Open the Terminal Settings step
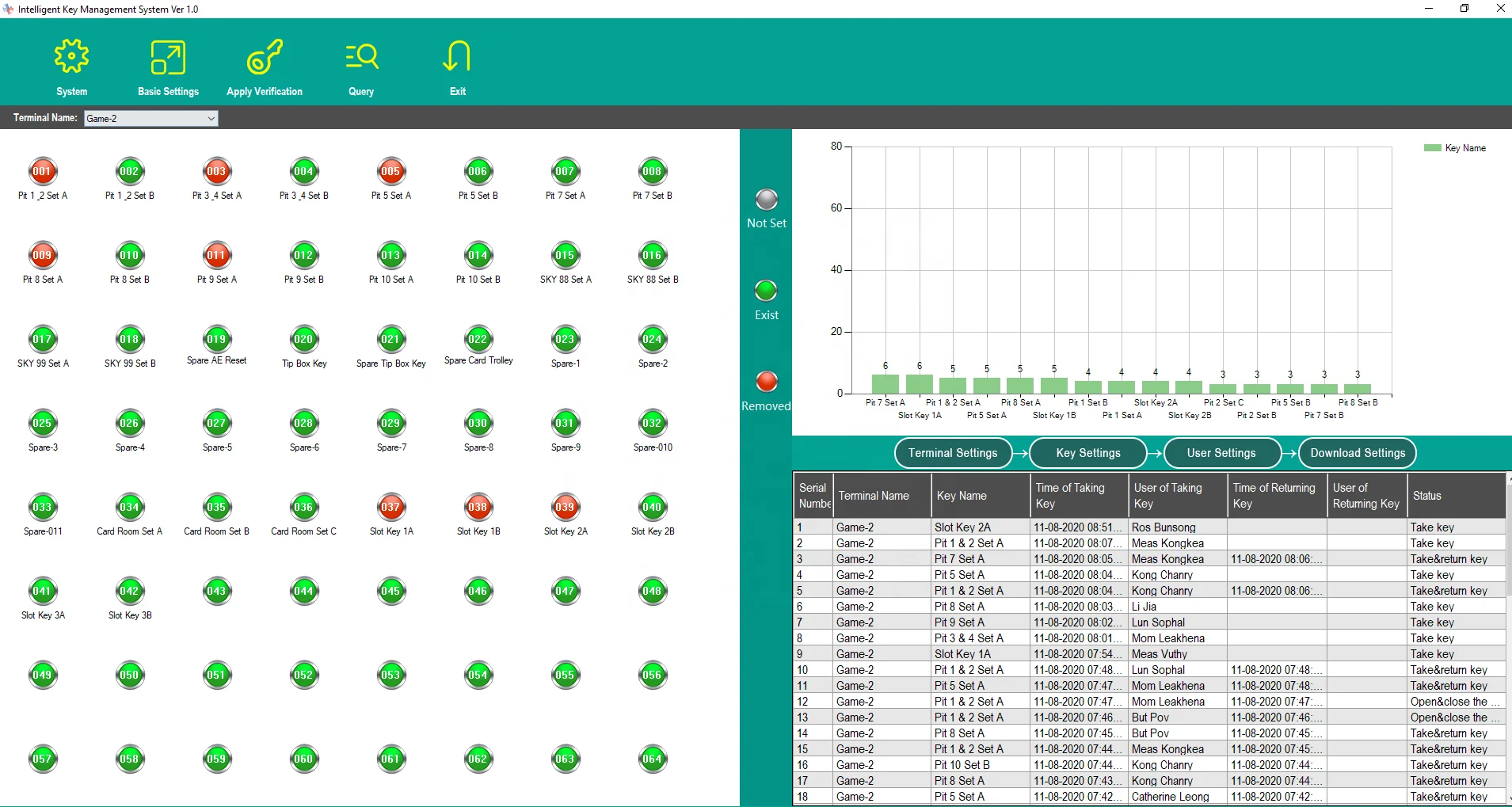 pyautogui.click(x=953, y=453)
